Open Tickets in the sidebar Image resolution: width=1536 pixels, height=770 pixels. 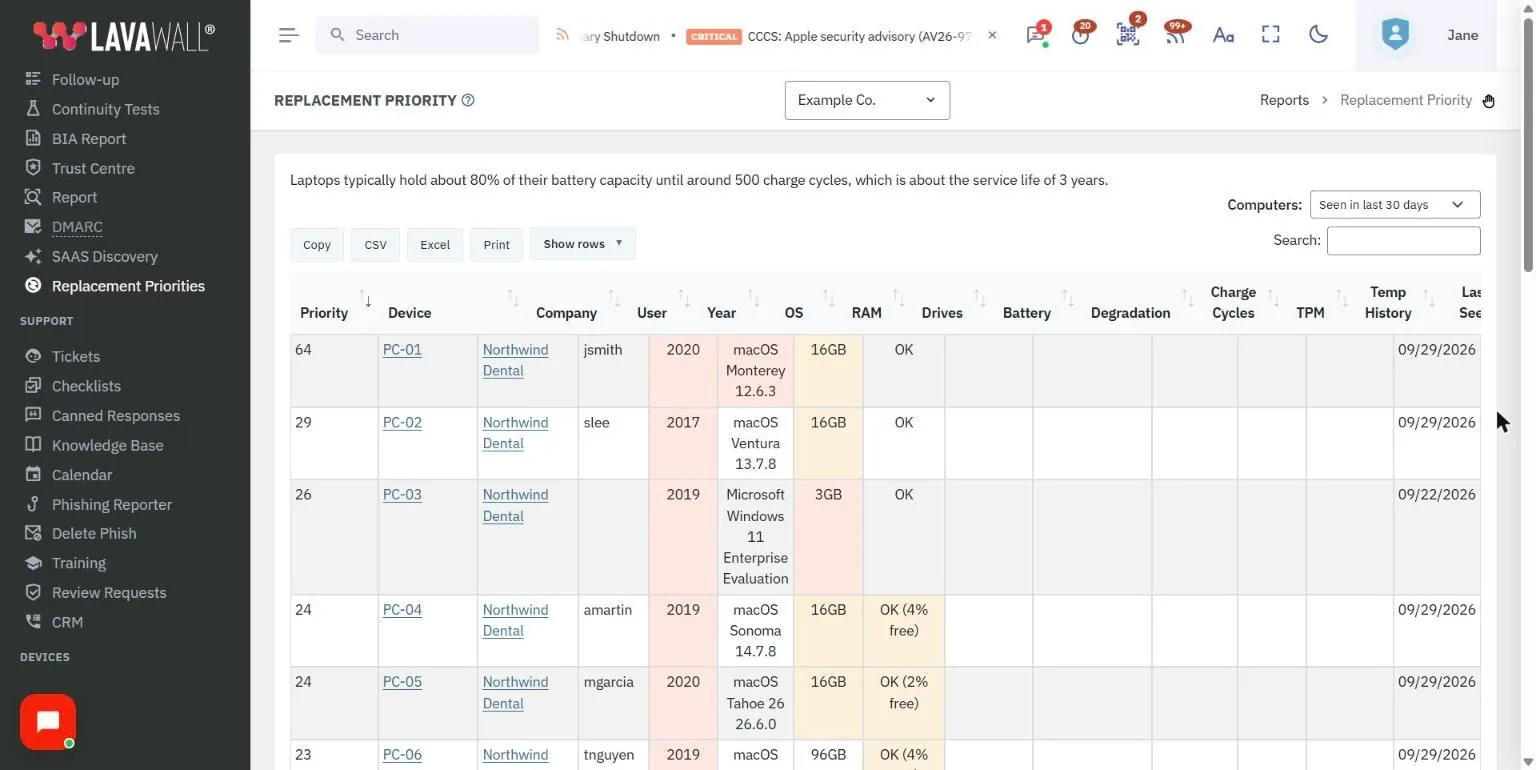tap(76, 356)
